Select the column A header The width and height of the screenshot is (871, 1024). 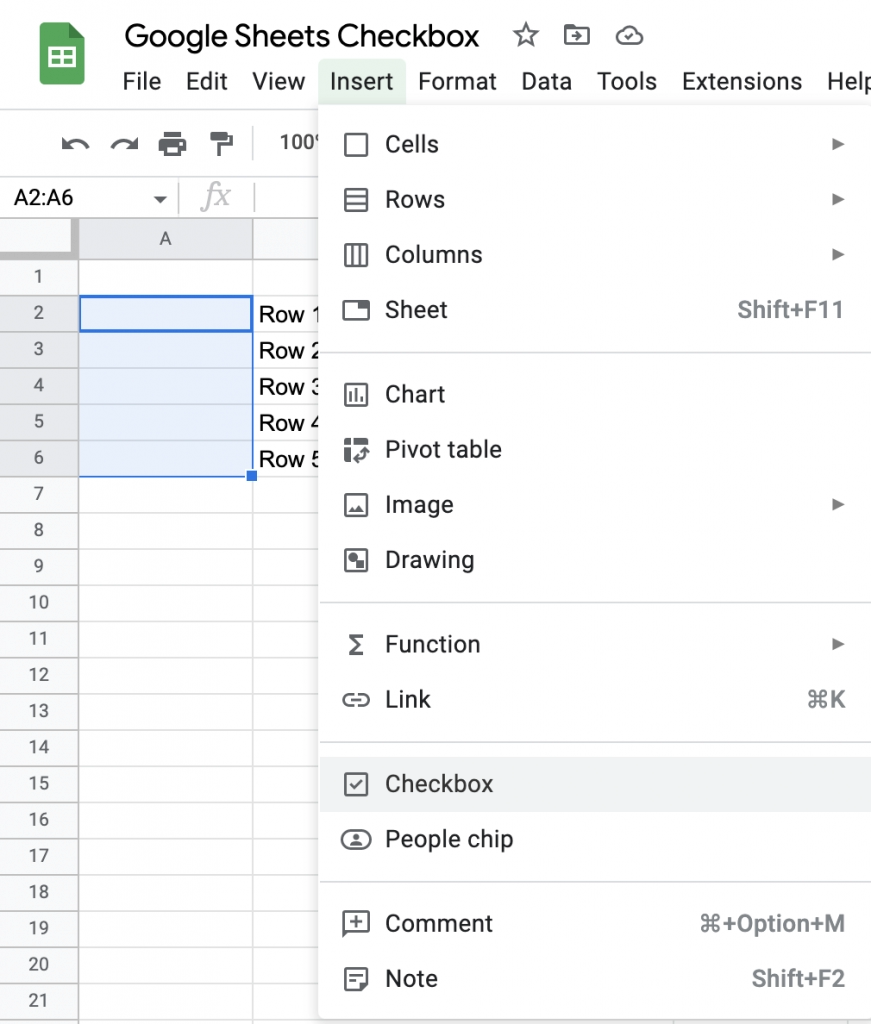164,239
